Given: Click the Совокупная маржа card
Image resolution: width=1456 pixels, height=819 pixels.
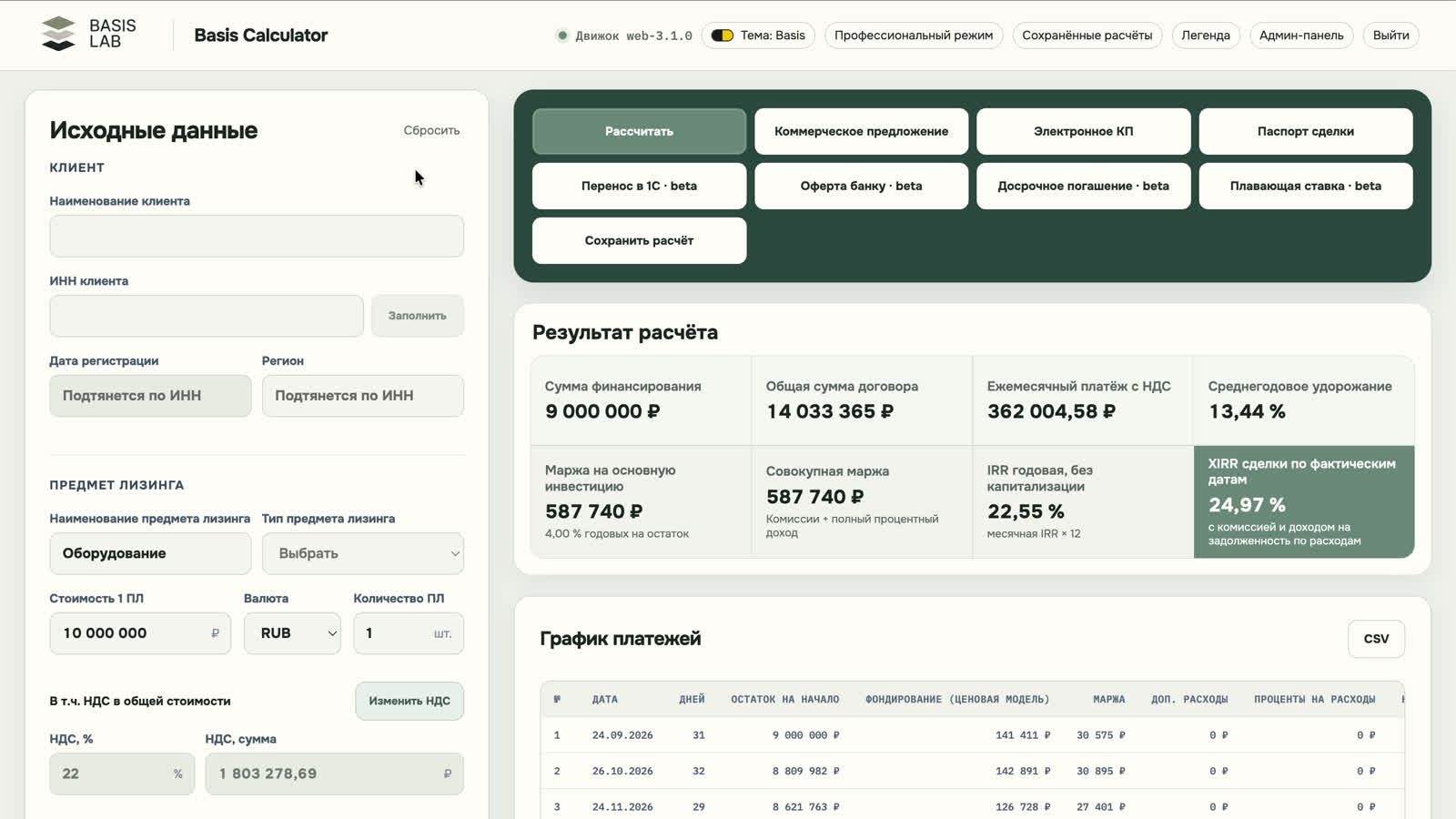Looking at the screenshot, I should pyautogui.click(x=862, y=501).
